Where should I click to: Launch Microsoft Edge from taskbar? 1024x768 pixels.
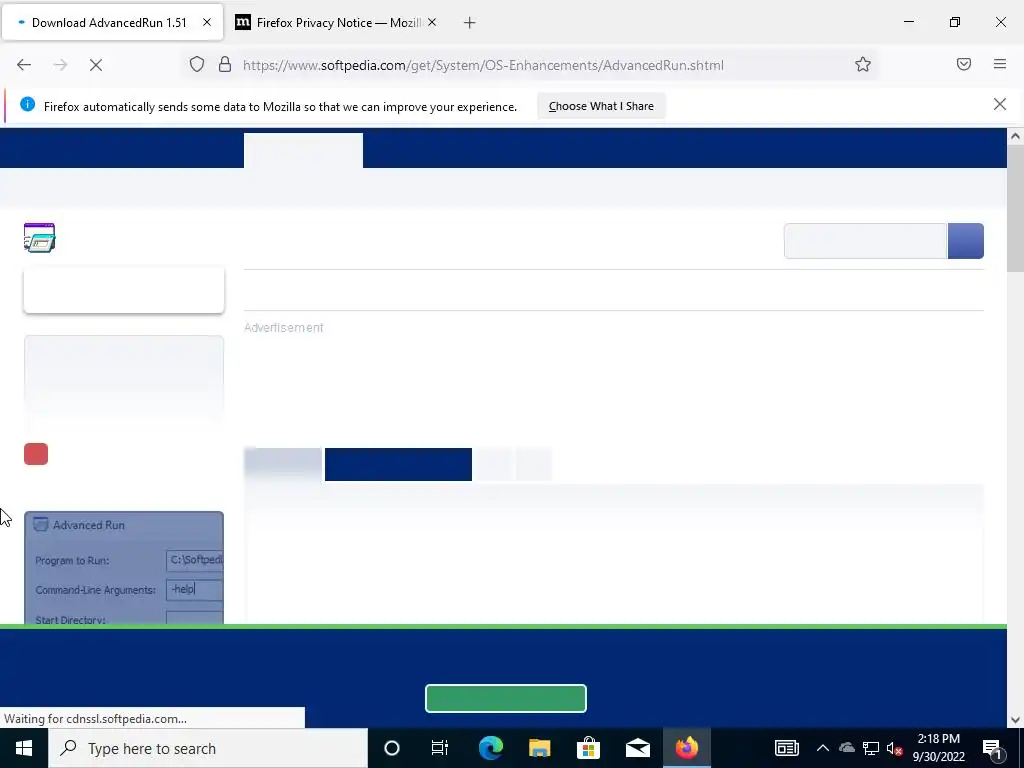click(490, 748)
